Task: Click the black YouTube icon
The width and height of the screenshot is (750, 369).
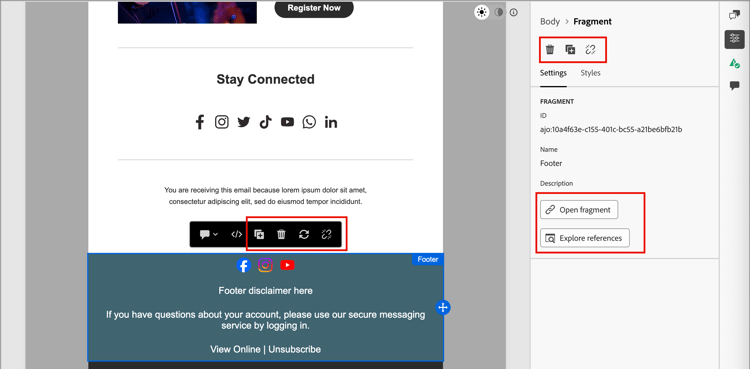Action: coord(287,122)
